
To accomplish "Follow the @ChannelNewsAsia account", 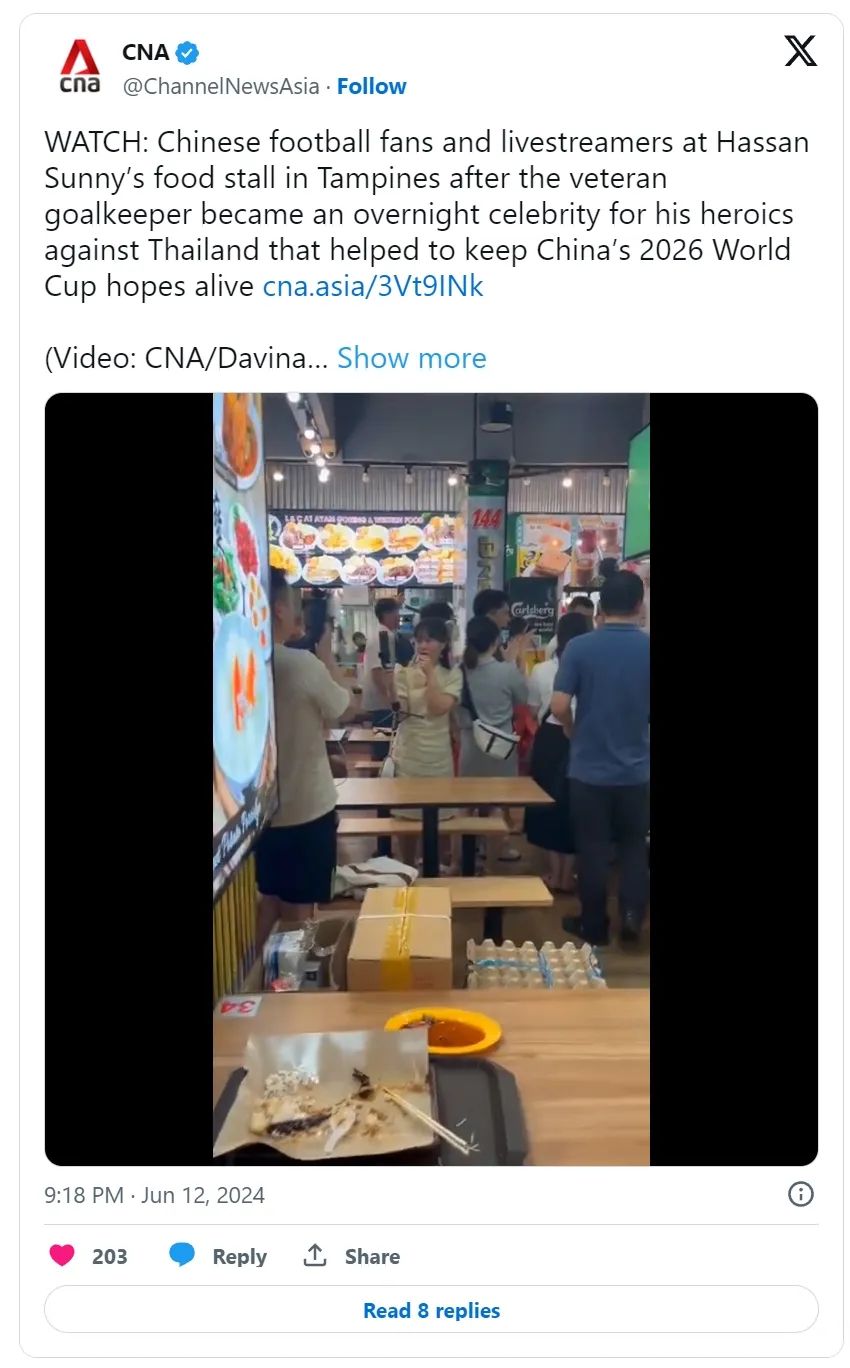I will (x=371, y=87).
